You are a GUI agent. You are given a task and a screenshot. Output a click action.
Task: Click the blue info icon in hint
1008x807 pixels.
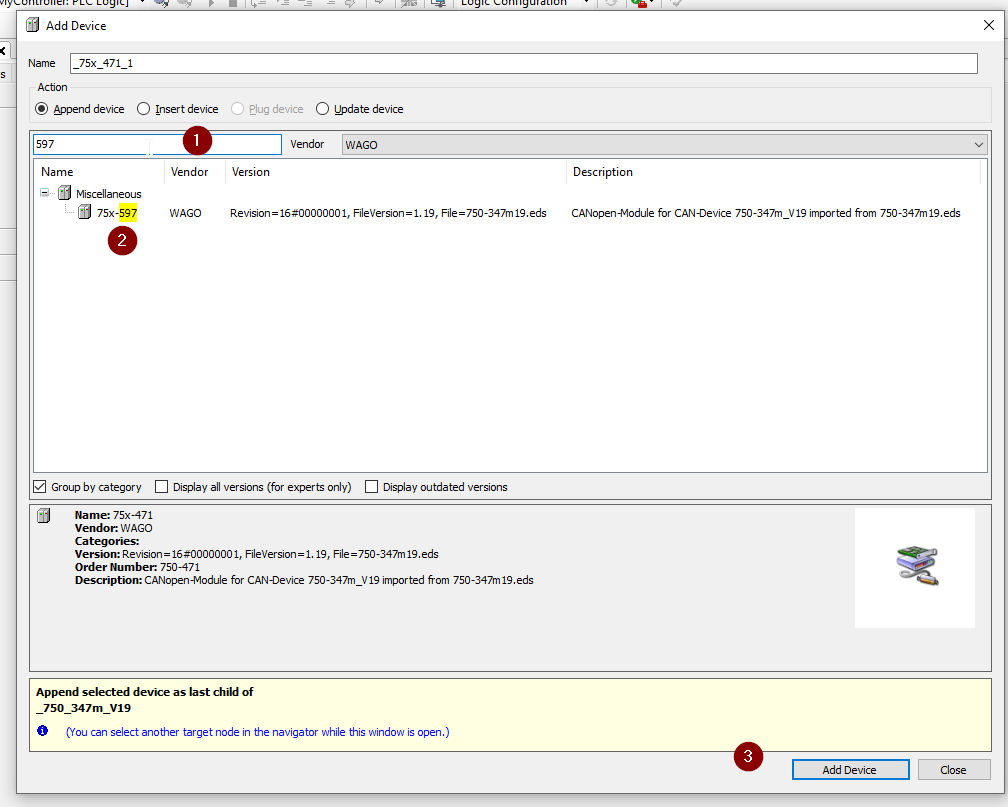pos(42,730)
